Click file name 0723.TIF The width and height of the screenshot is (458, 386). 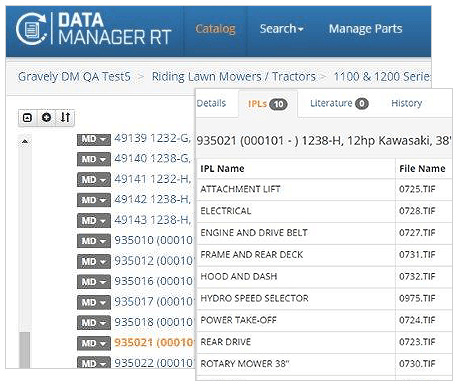point(417,342)
